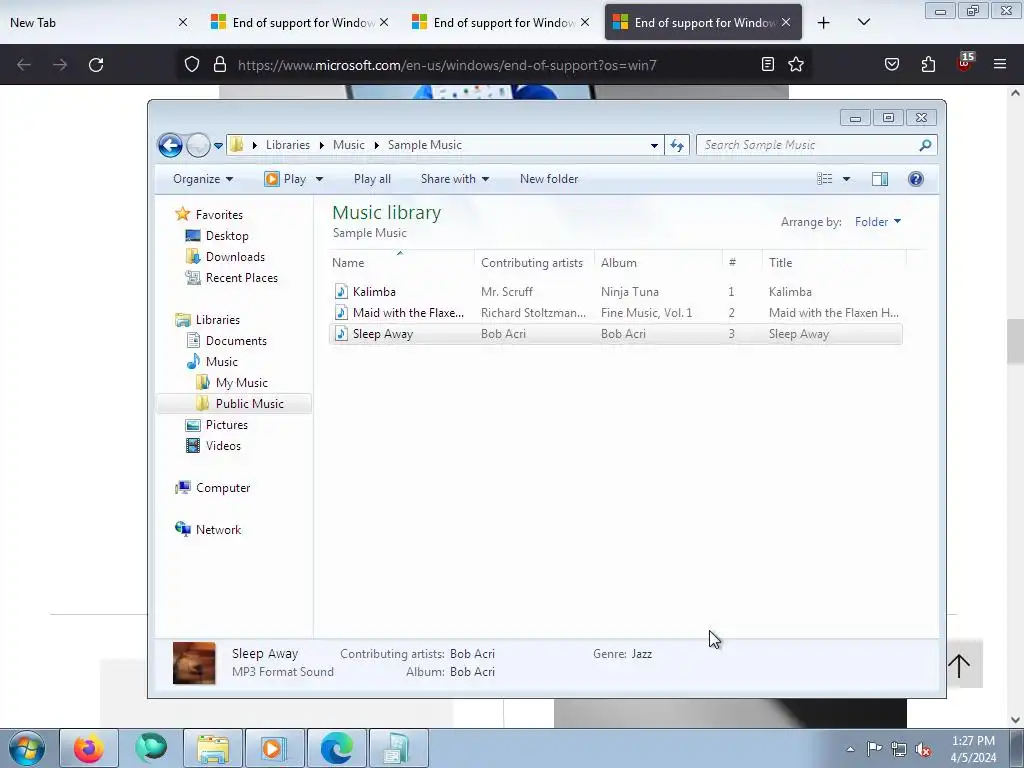This screenshot has height=768, width=1024.
Task: Sort by Title column header
Action: coord(833,263)
